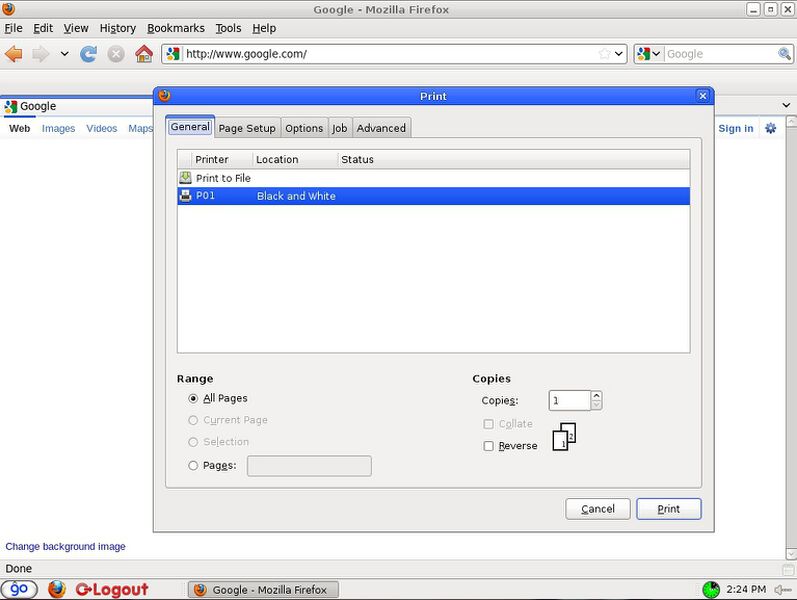Select the Google browser tab
The height and width of the screenshot is (600, 797).
pyautogui.click(x=76, y=106)
